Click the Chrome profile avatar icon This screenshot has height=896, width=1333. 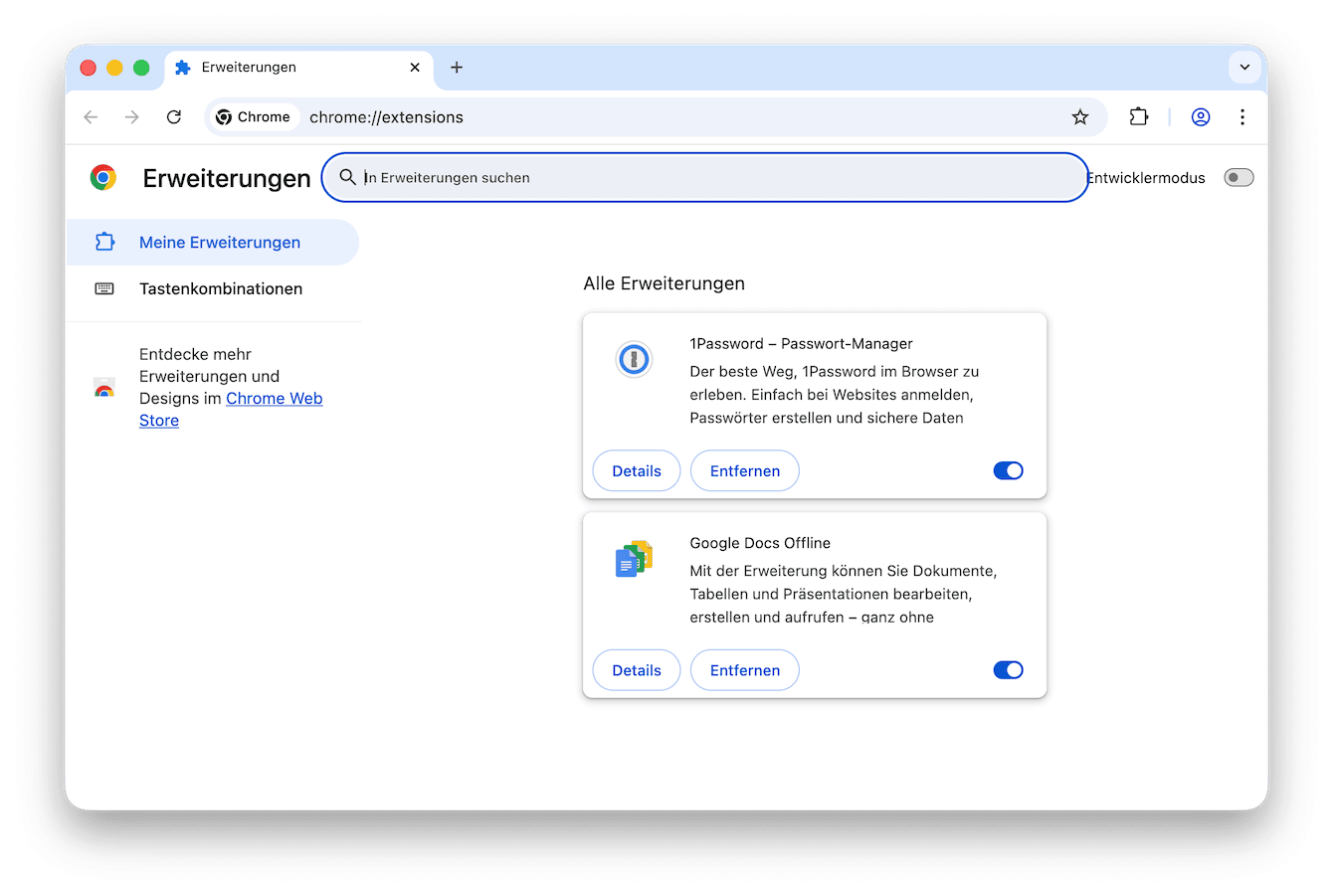click(x=1201, y=116)
